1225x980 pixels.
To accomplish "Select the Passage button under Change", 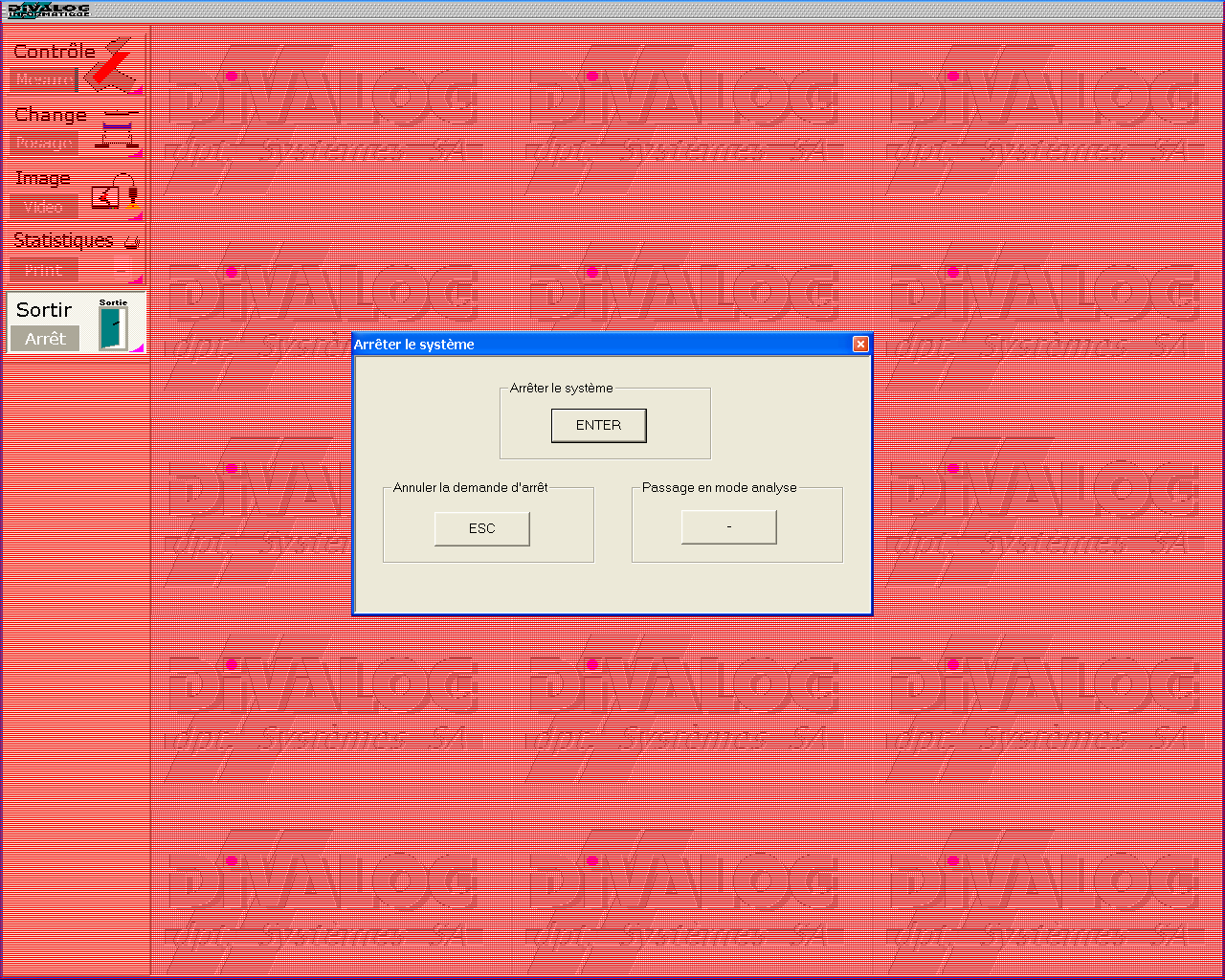I will pyautogui.click(x=44, y=144).
